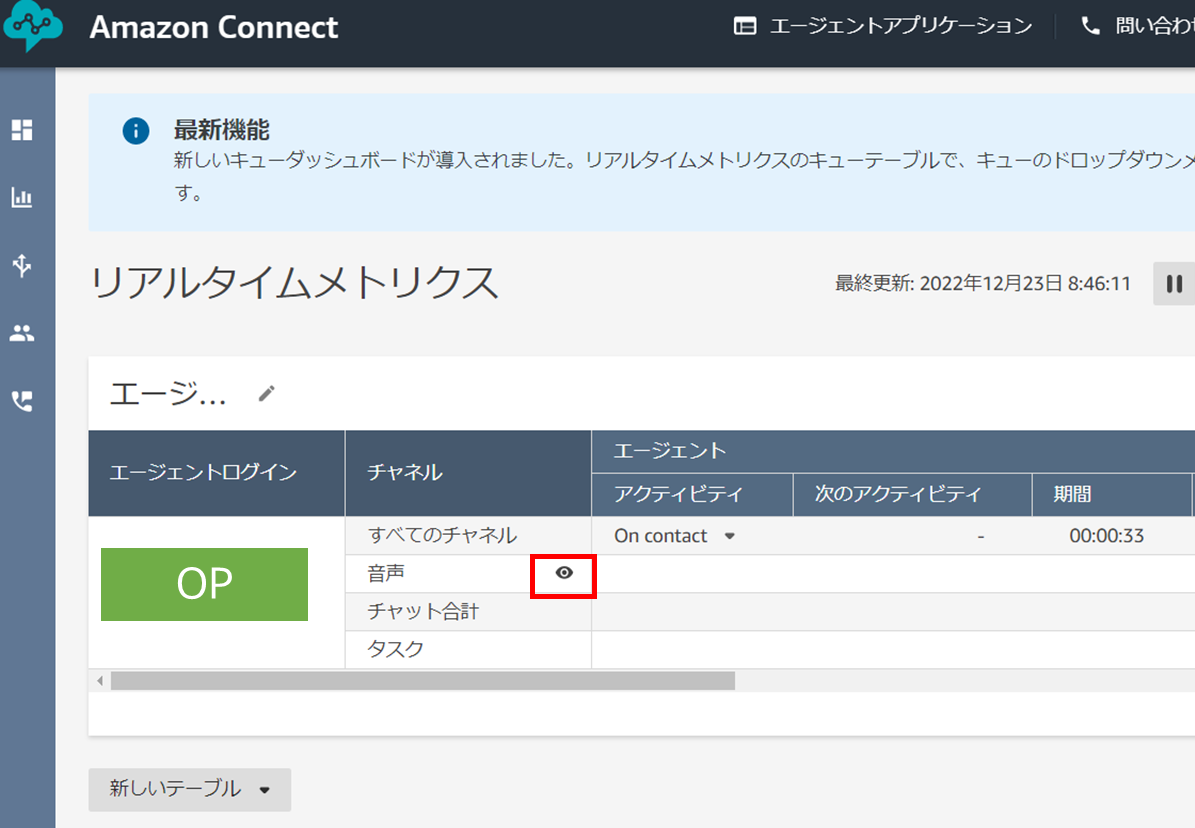The width and height of the screenshot is (1195, 828).
Task: Click the 最終更新 timestamp text
Action: (983, 284)
